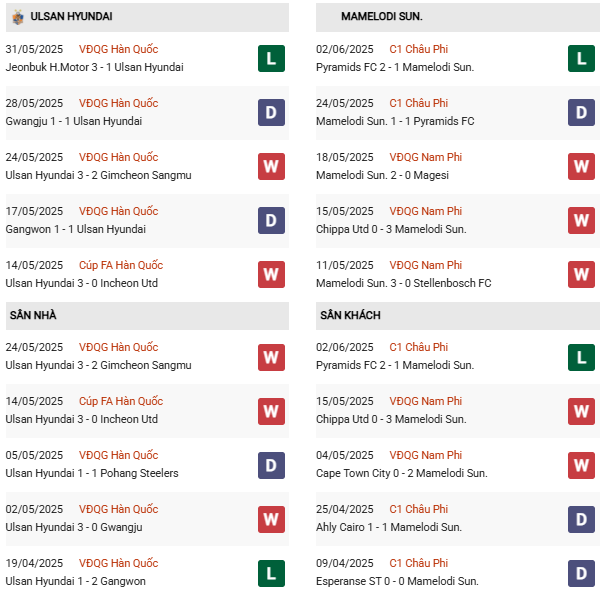This screenshot has width=600, height=595.
Task: Click the L badge for Pyramids FC 02/06 form row
Action: (x=581, y=58)
